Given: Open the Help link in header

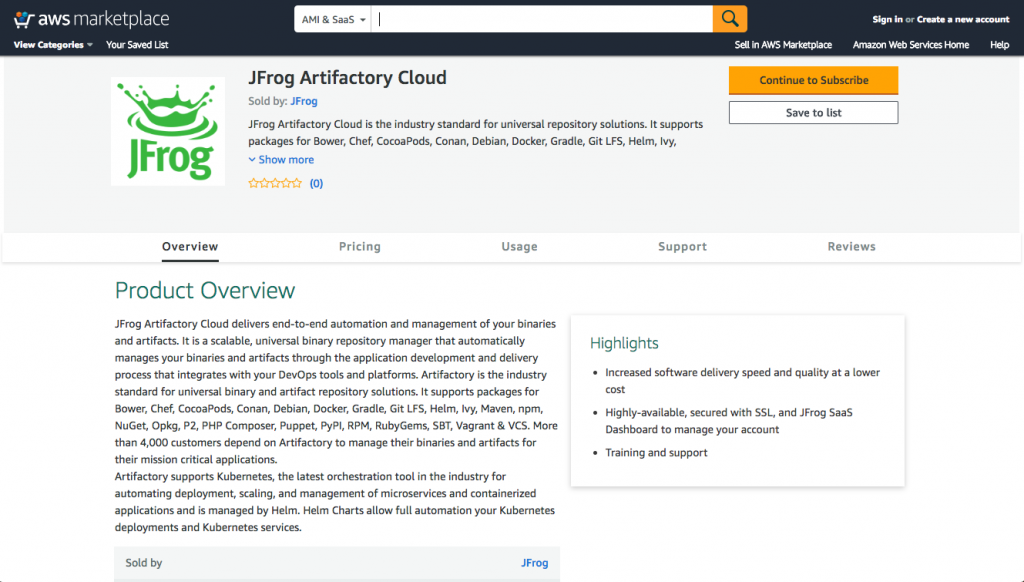Looking at the screenshot, I should click(999, 45).
